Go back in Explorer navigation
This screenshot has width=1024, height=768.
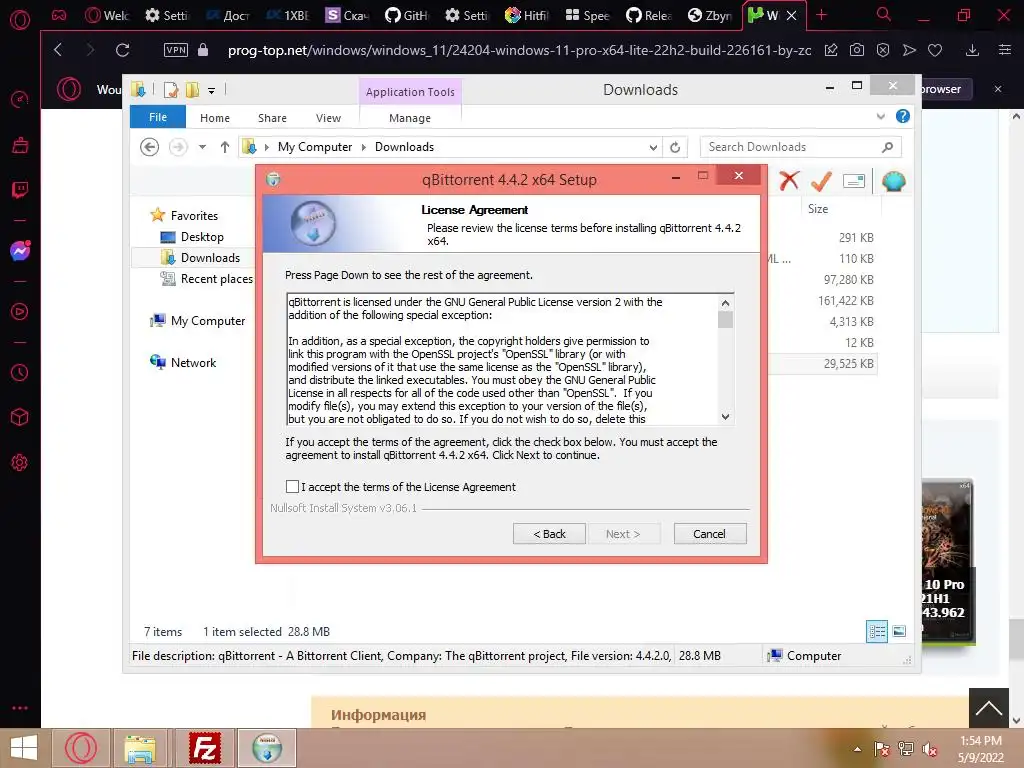click(x=150, y=147)
